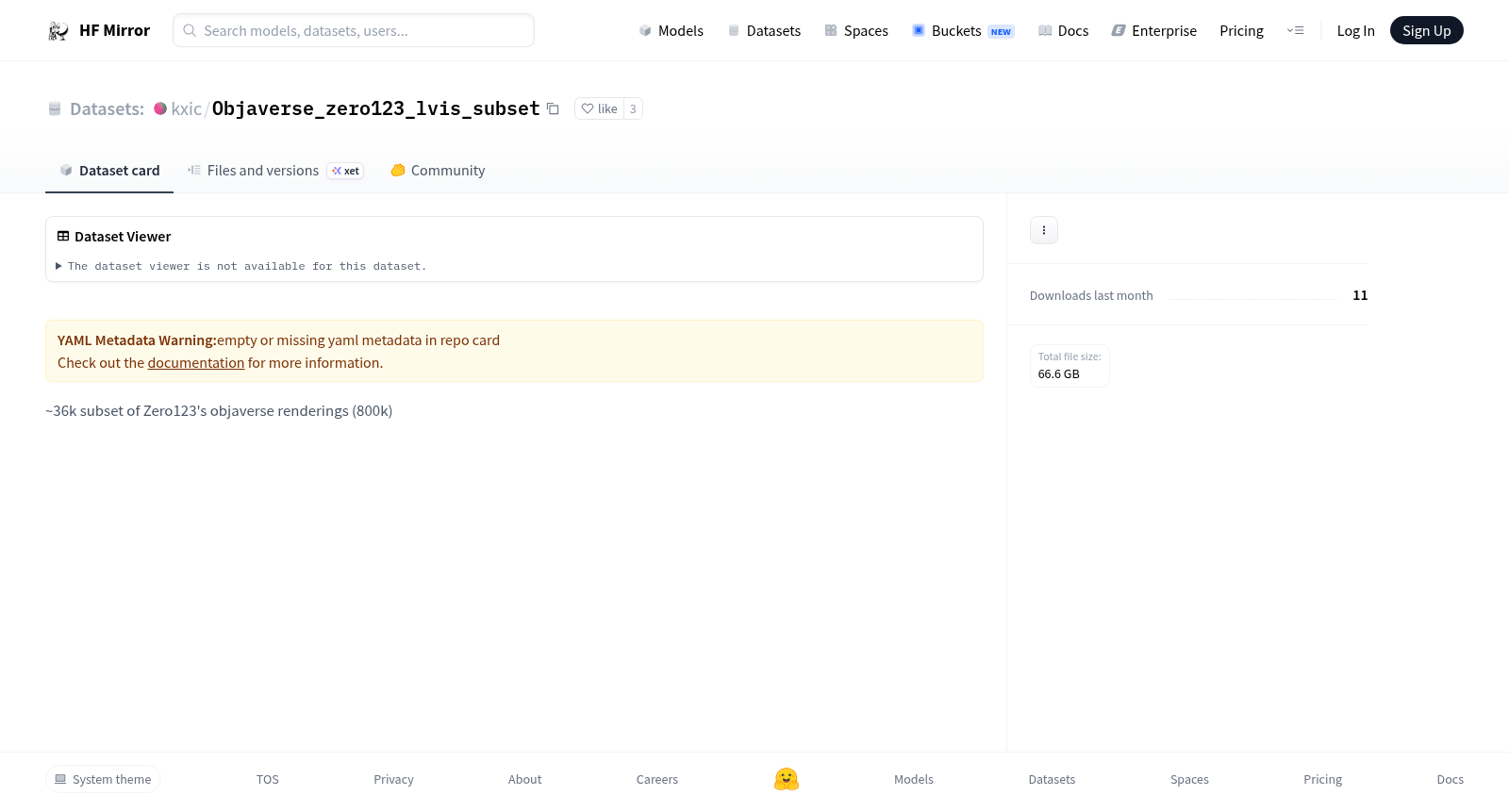This screenshot has width=1509, height=812.
Task: Open the Spaces footer link
Action: pos(1189,780)
